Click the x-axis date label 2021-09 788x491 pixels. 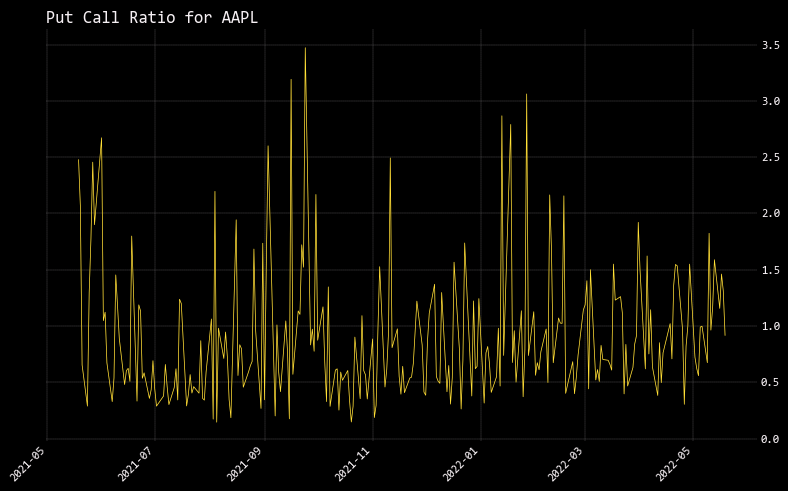[246, 463]
